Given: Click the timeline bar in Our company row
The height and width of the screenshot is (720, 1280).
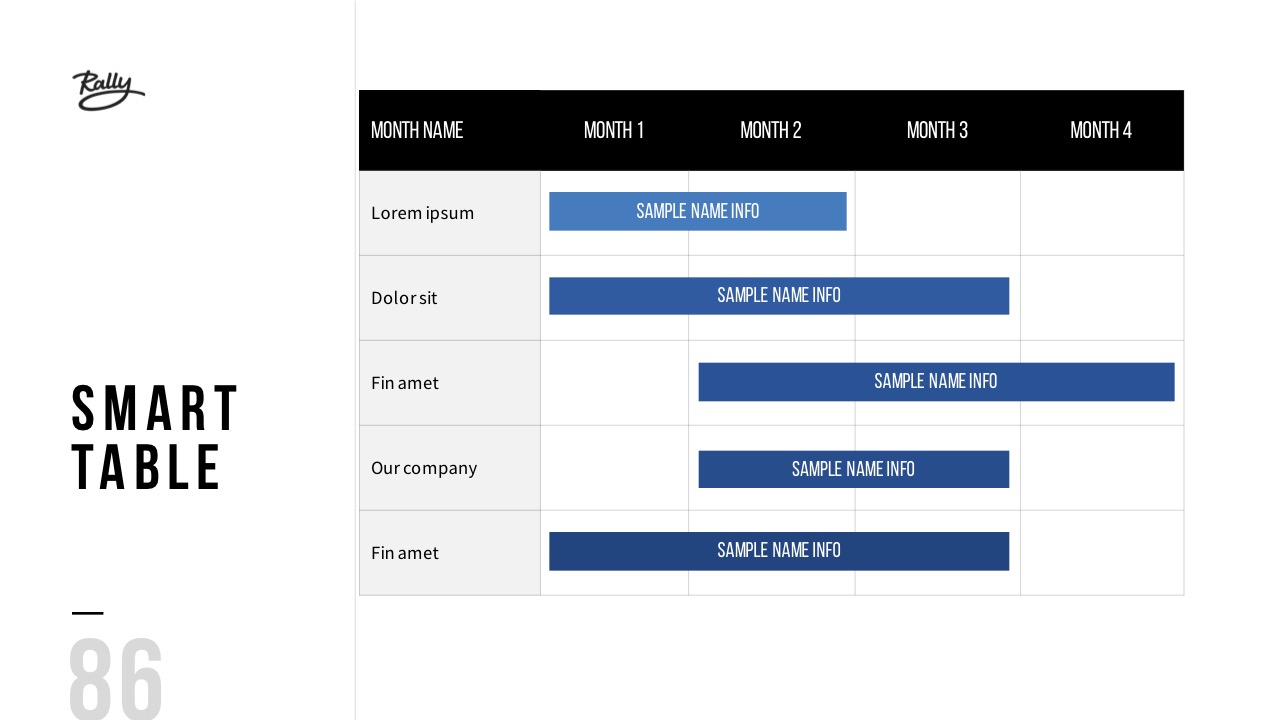Looking at the screenshot, I should click(853, 469).
